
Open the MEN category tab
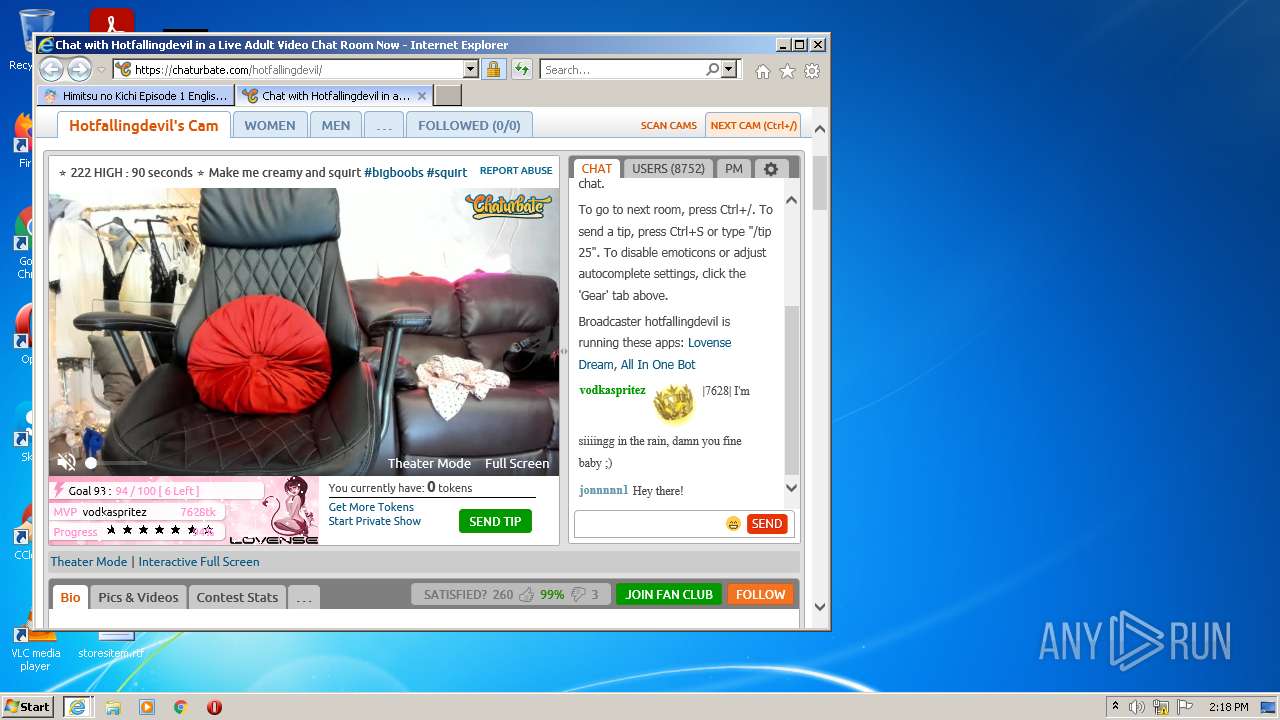coord(336,125)
